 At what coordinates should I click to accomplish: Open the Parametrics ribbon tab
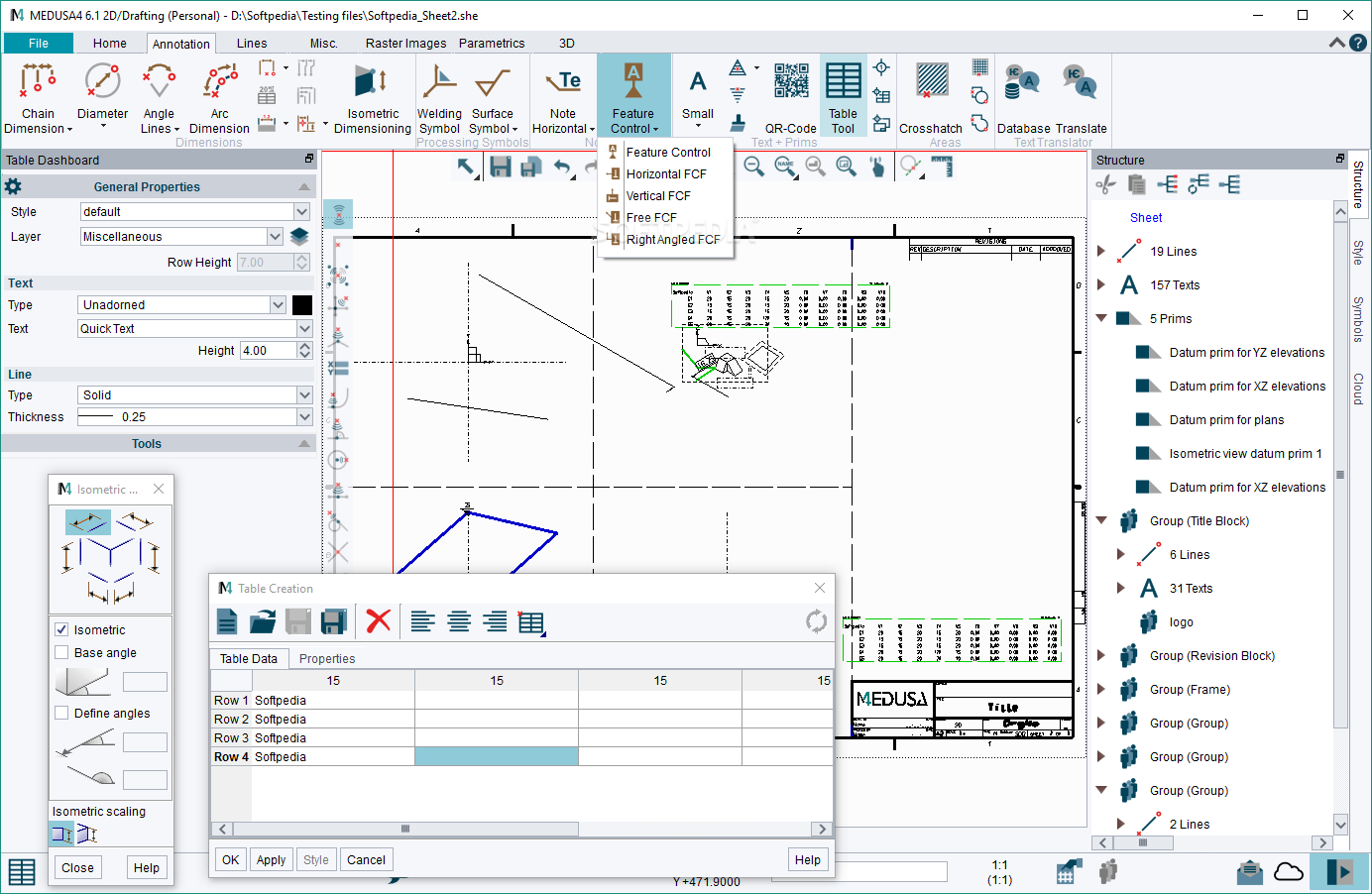[492, 44]
